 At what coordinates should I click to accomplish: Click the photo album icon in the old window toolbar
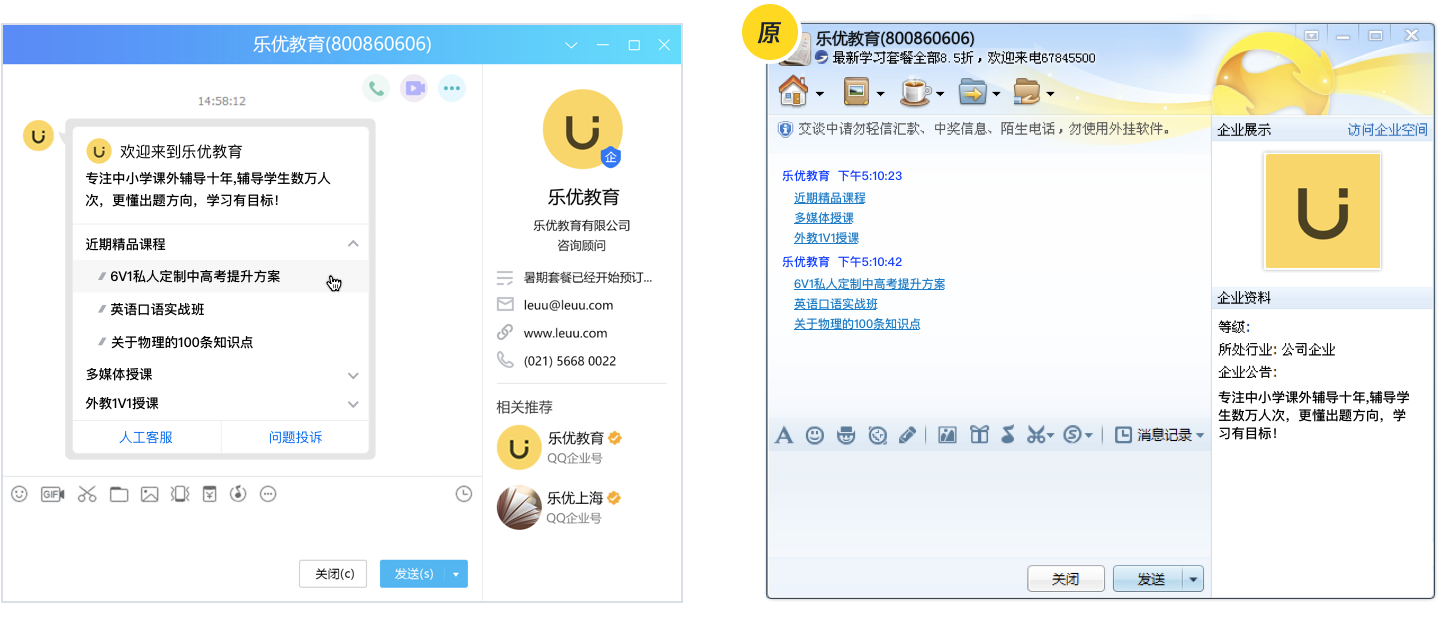(856, 92)
